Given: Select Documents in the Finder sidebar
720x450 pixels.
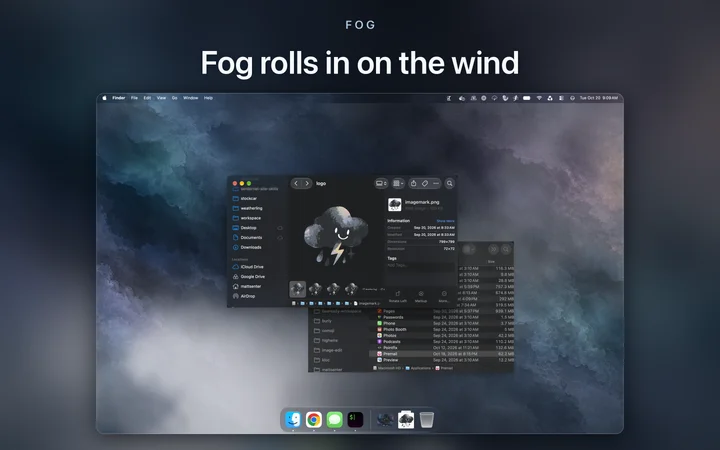Looking at the screenshot, I should pyautogui.click(x=248, y=237).
